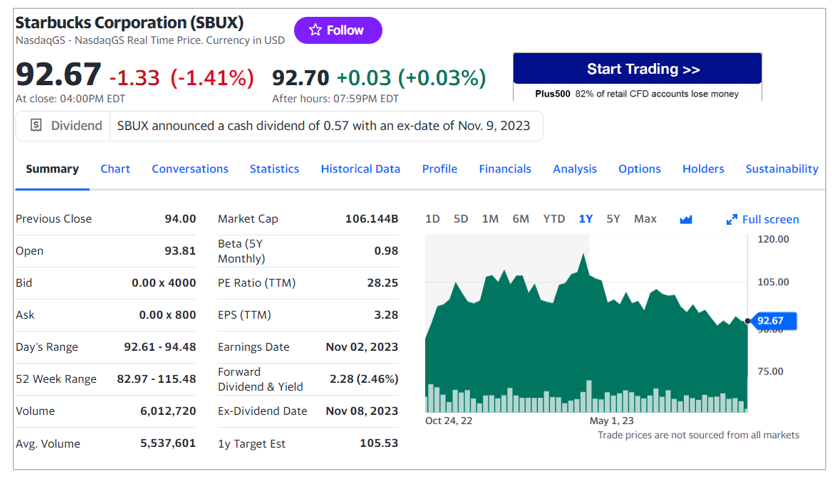832x482 pixels.
Task: Click the -1.33 (-1.41%) change value
Action: tap(181, 78)
